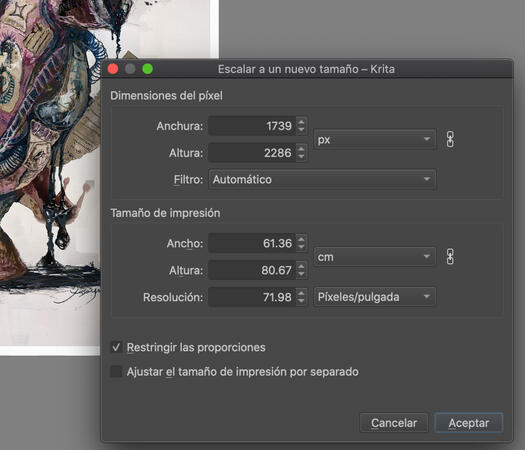This screenshot has height=450, width=525.
Task: Click Cancelar button
Action: pos(394,423)
